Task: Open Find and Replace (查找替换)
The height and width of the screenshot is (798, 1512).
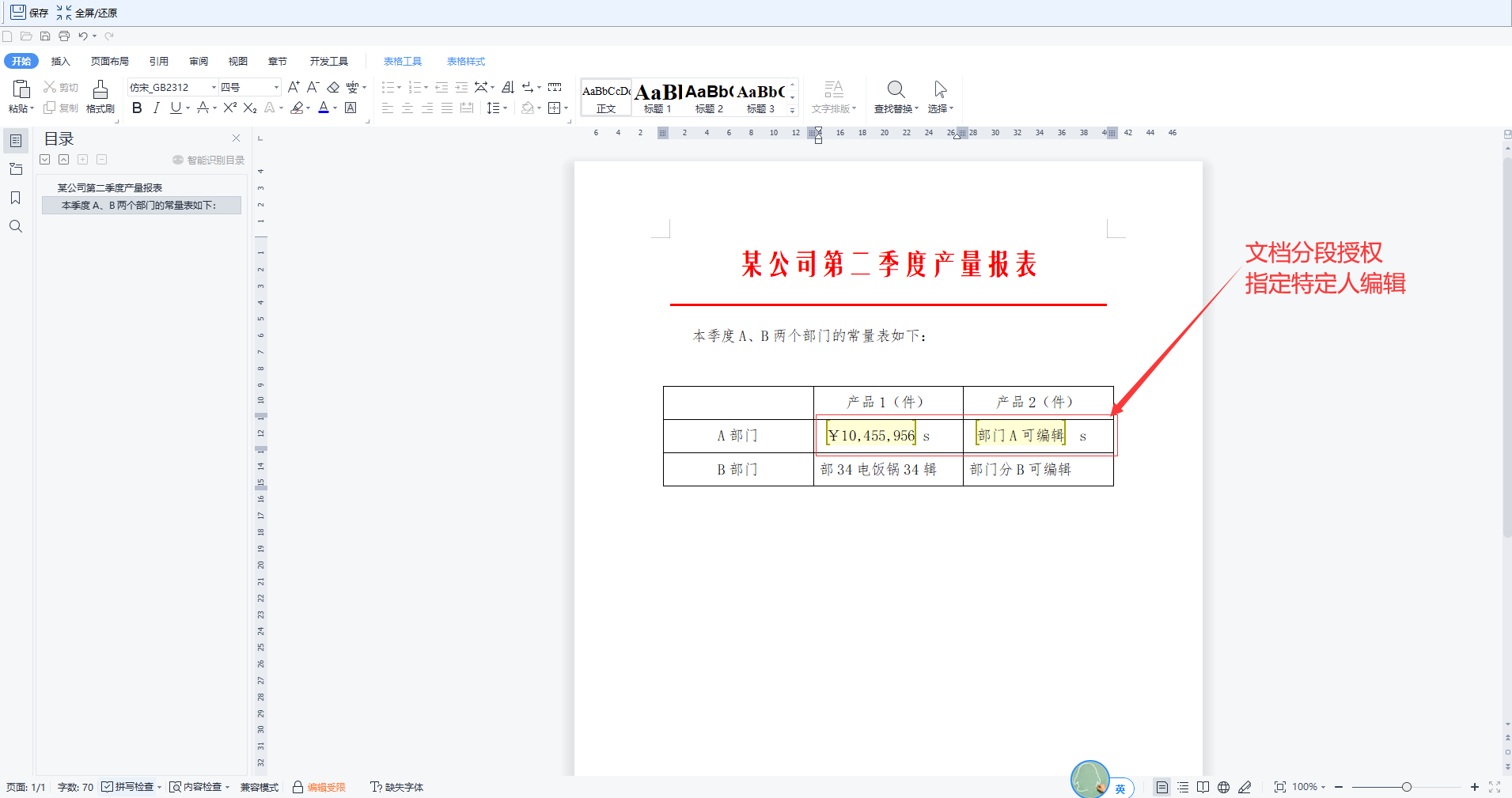Action: (896, 96)
